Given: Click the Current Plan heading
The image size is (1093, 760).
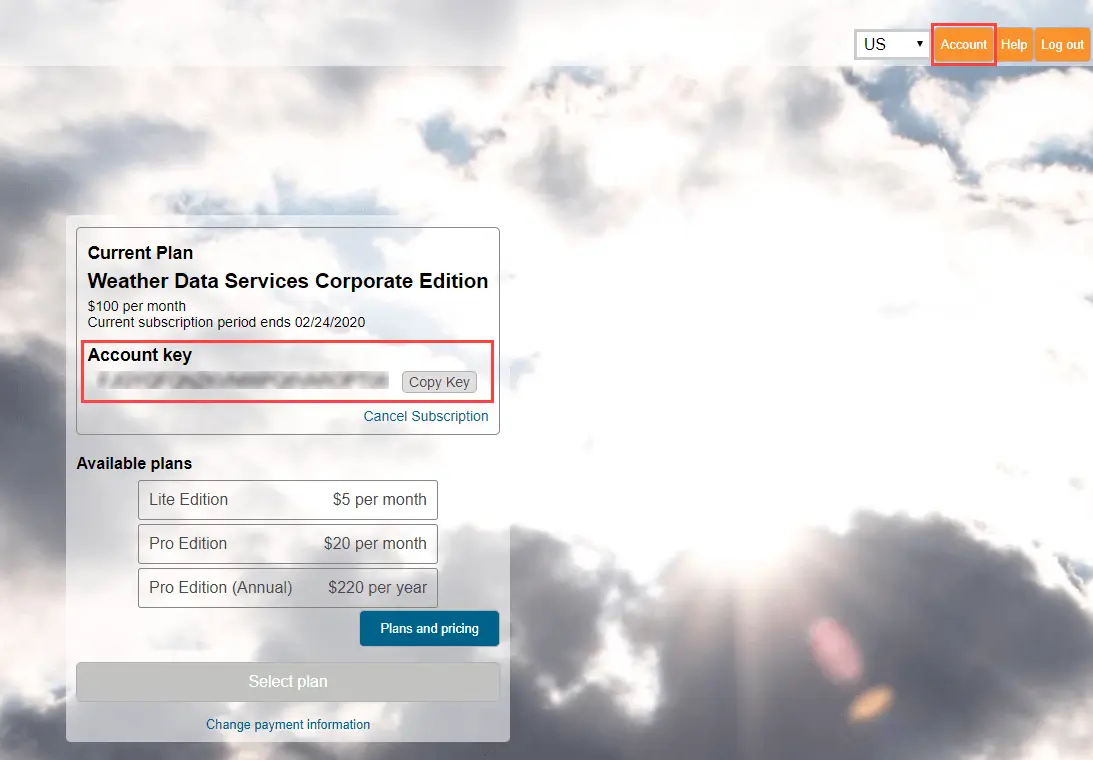Looking at the screenshot, I should click(140, 253).
